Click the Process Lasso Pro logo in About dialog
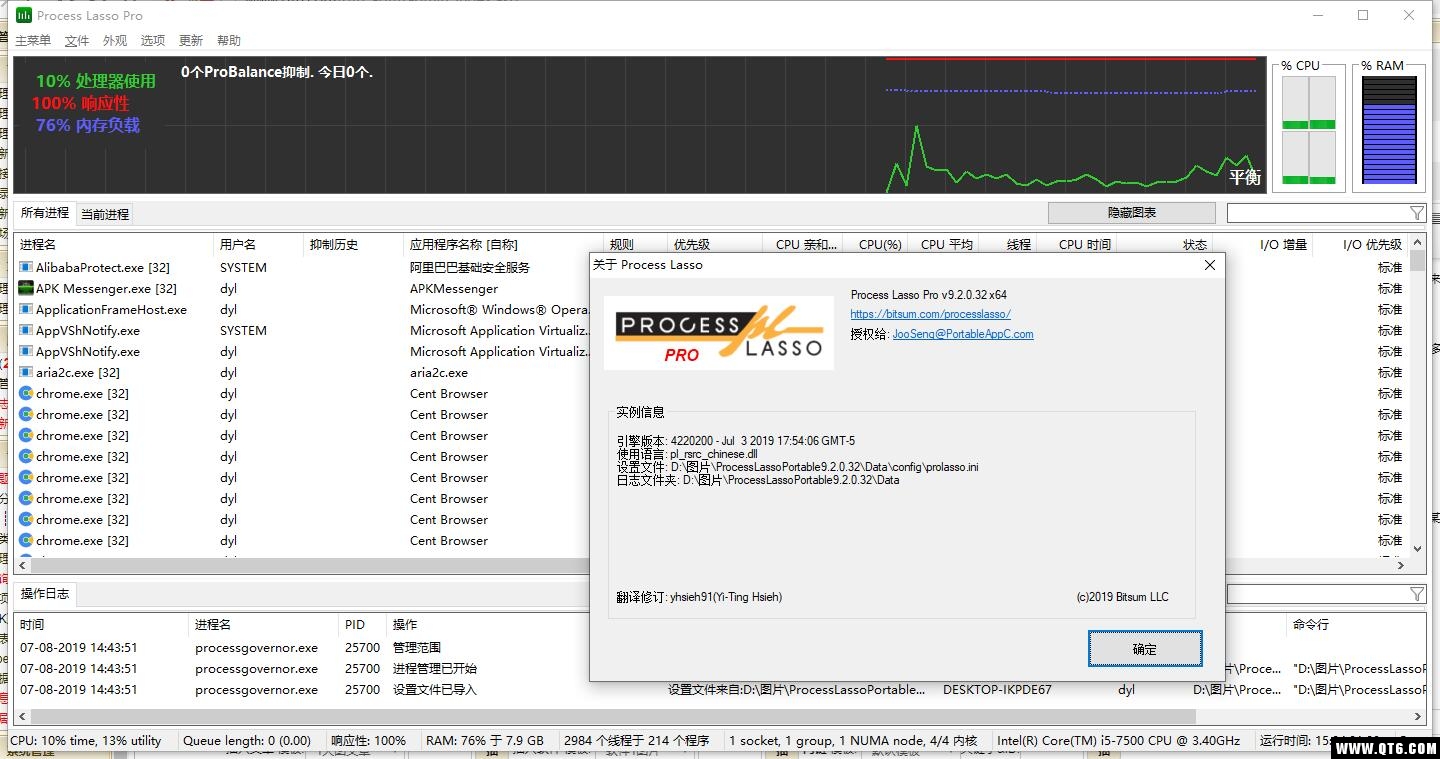 tap(719, 333)
